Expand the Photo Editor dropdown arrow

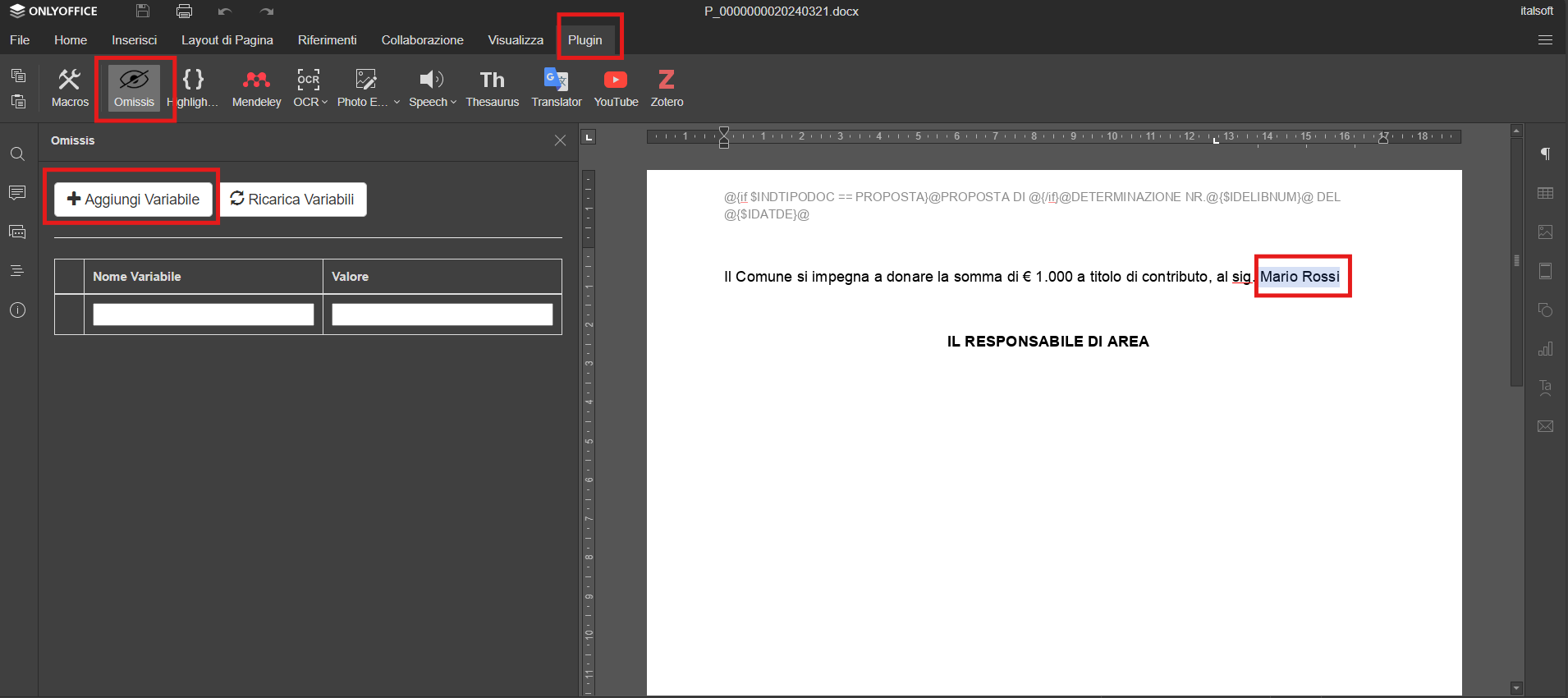[397, 102]
